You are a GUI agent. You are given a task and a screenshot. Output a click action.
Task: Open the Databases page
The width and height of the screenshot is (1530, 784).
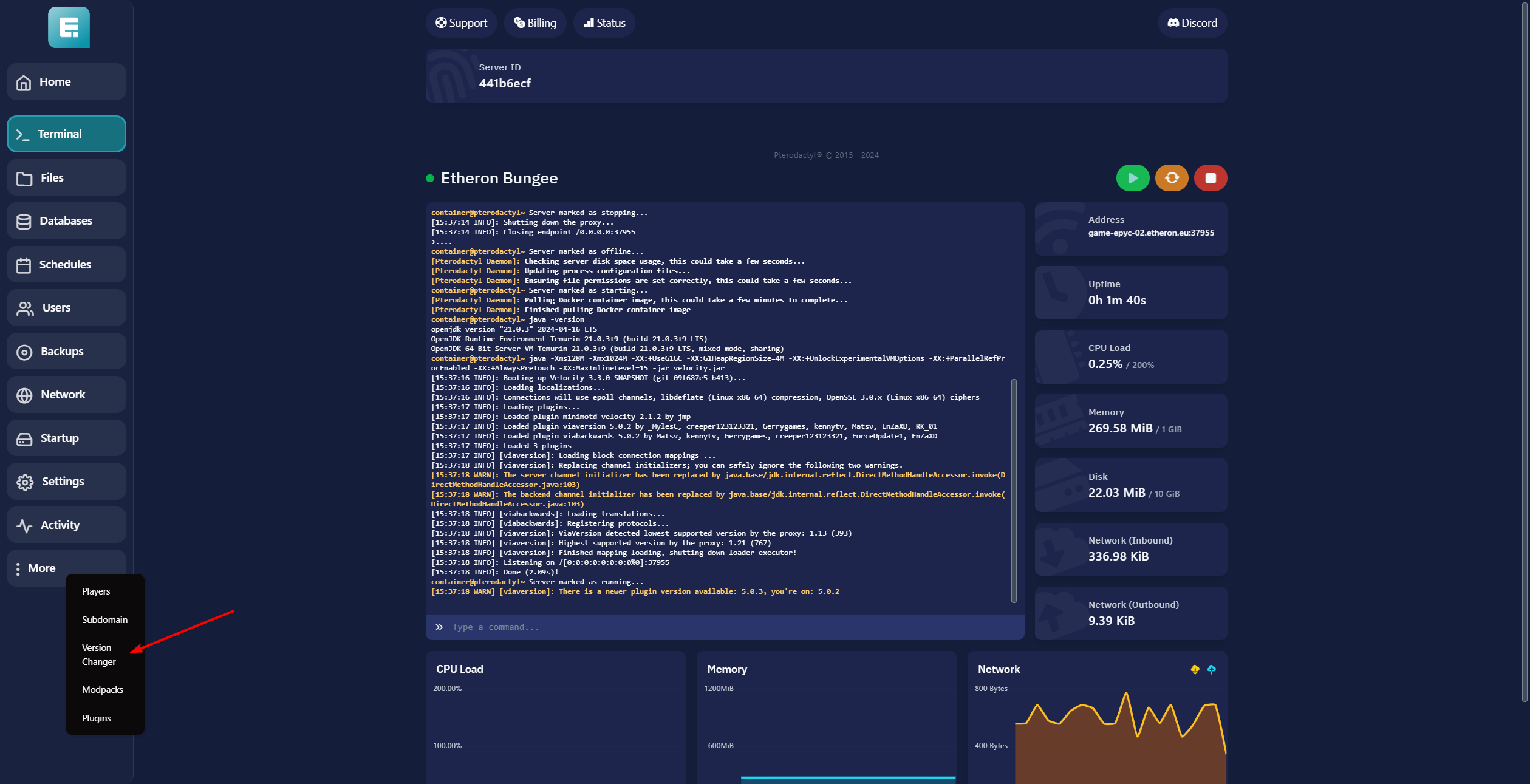coord(66,221)
